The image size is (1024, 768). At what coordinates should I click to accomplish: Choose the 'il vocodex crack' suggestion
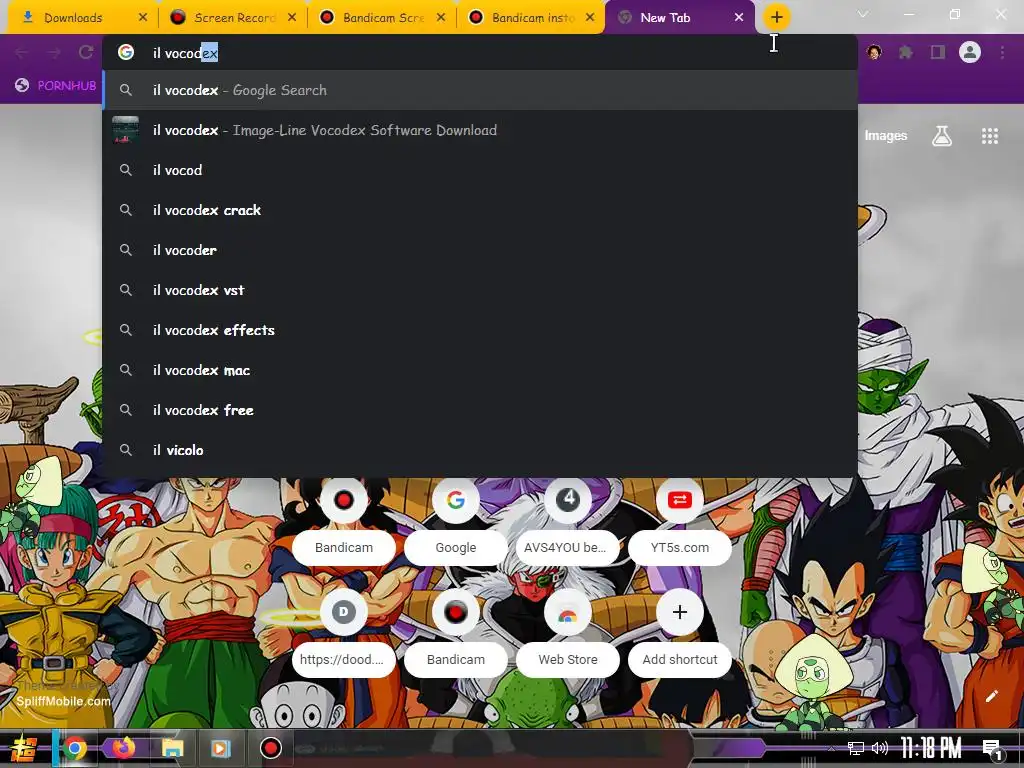(x=480, y=210)
